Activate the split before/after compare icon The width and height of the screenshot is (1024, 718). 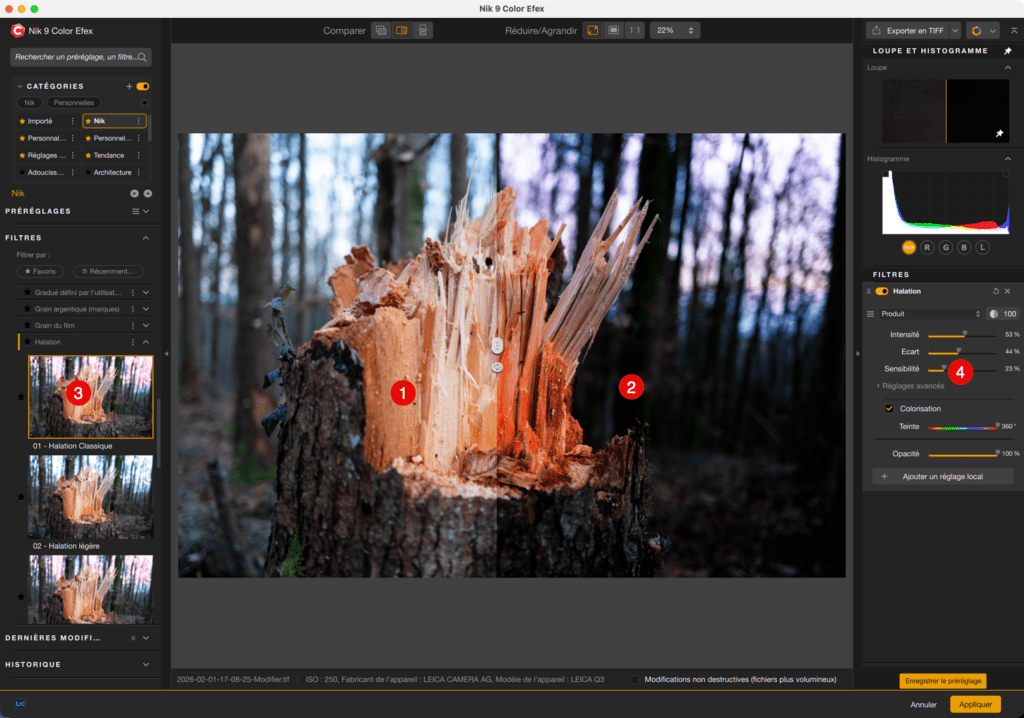(x=402, y=30)
